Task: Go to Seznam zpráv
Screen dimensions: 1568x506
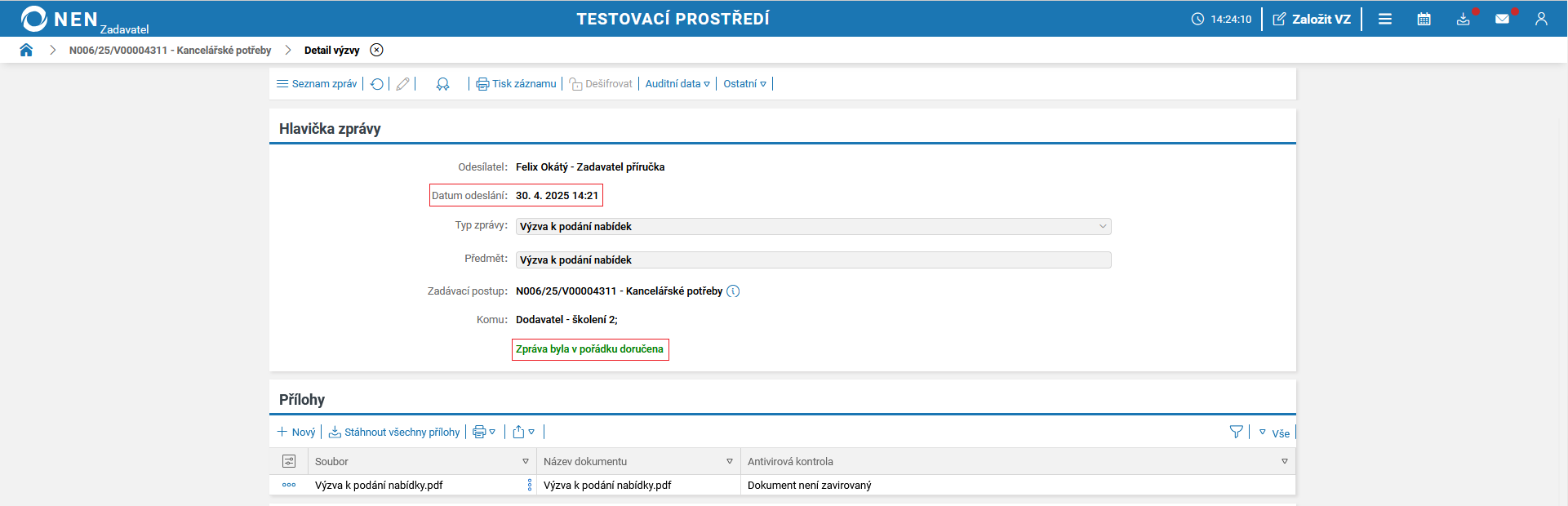Action: coord(317,84)
